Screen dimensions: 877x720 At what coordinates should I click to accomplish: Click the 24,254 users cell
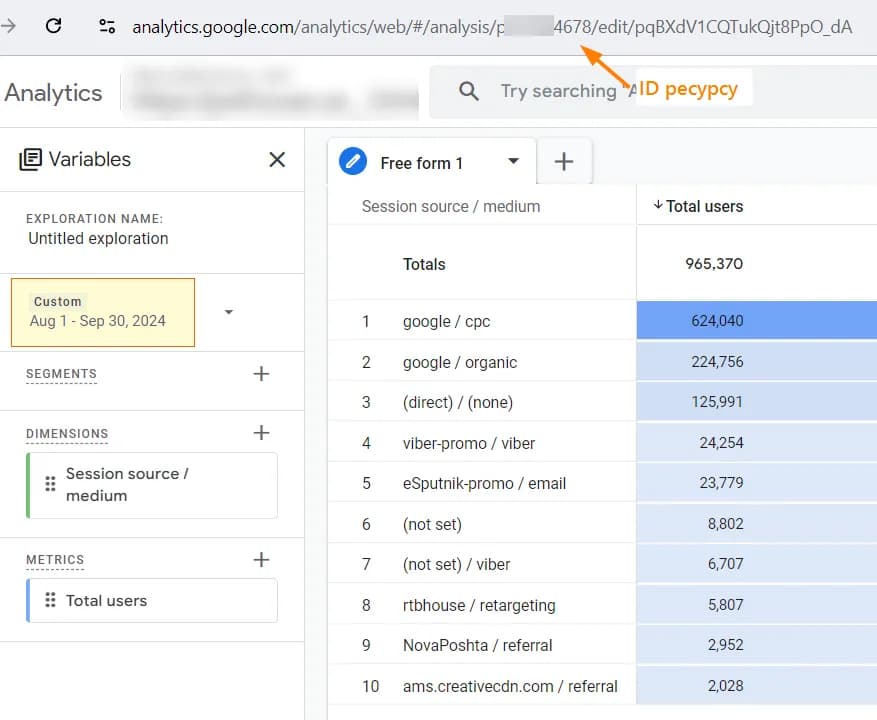756,443
